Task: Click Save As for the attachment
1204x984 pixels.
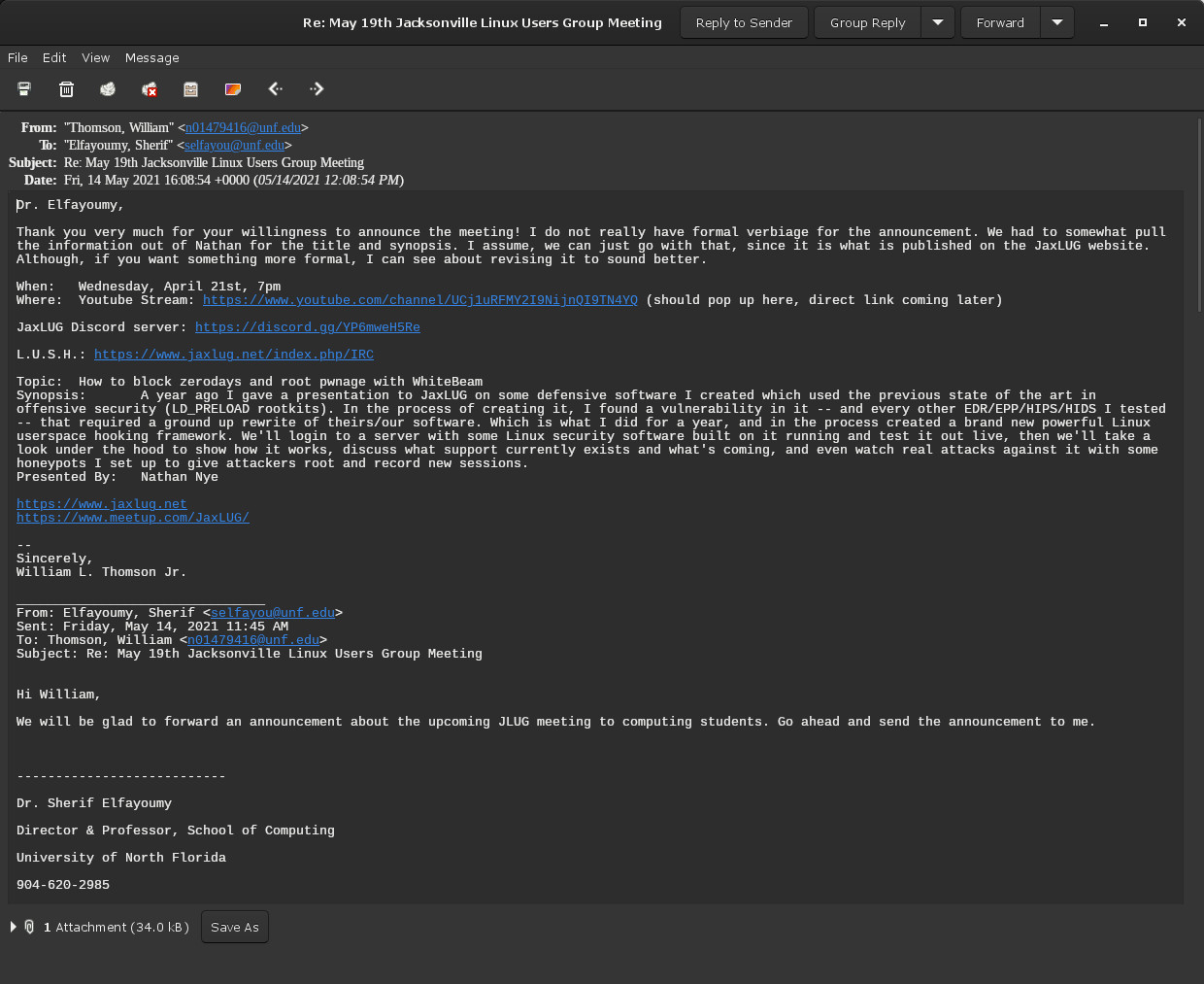Action: pyautogui.click(x=235, y=927)
